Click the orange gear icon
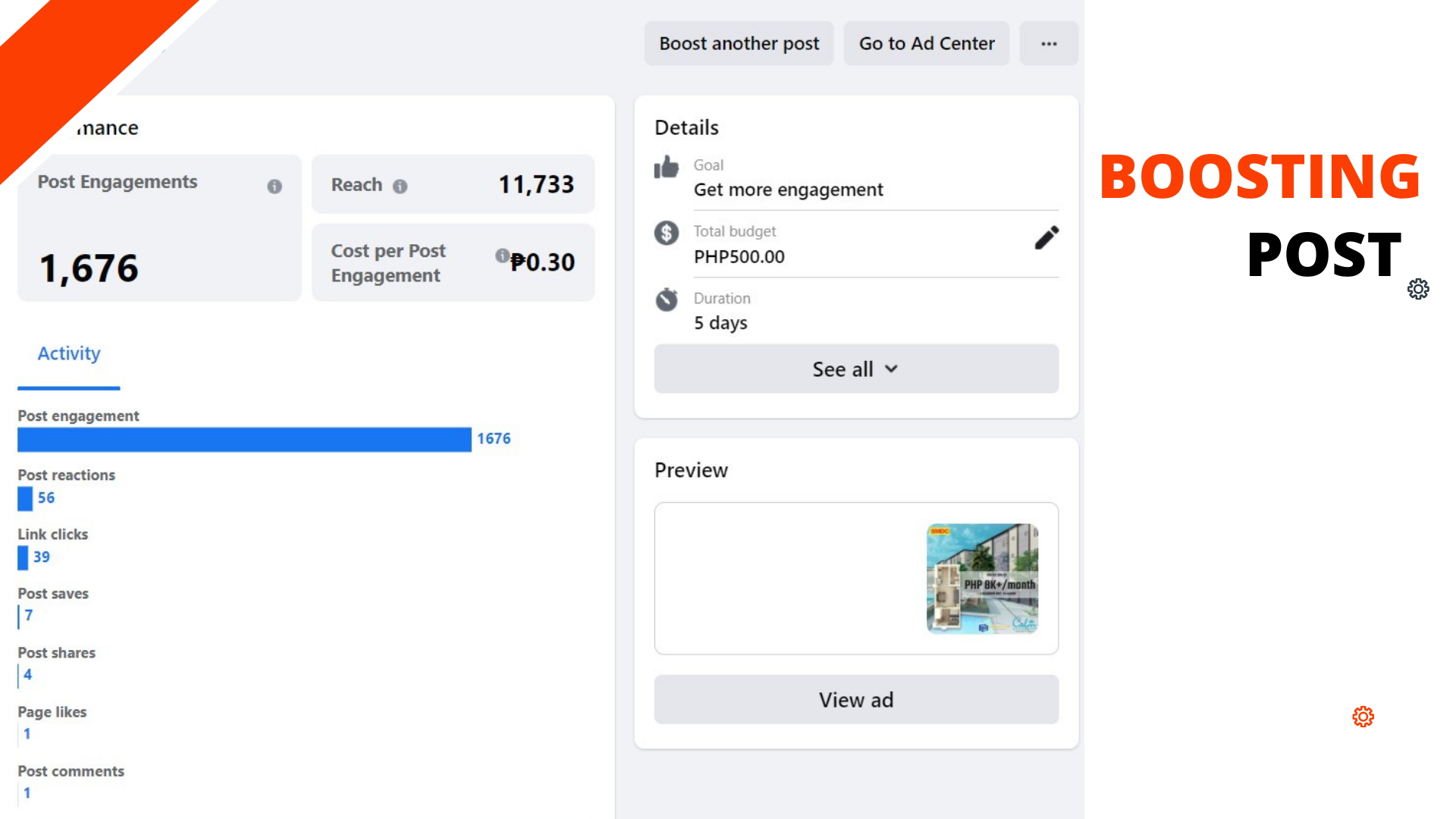1456x819 pixels. 1363,717
